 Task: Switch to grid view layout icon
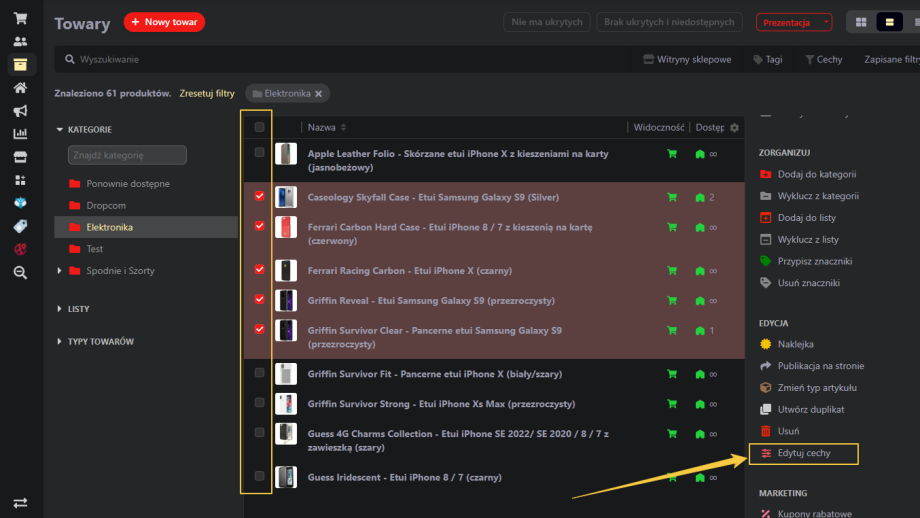coord(861,22)
